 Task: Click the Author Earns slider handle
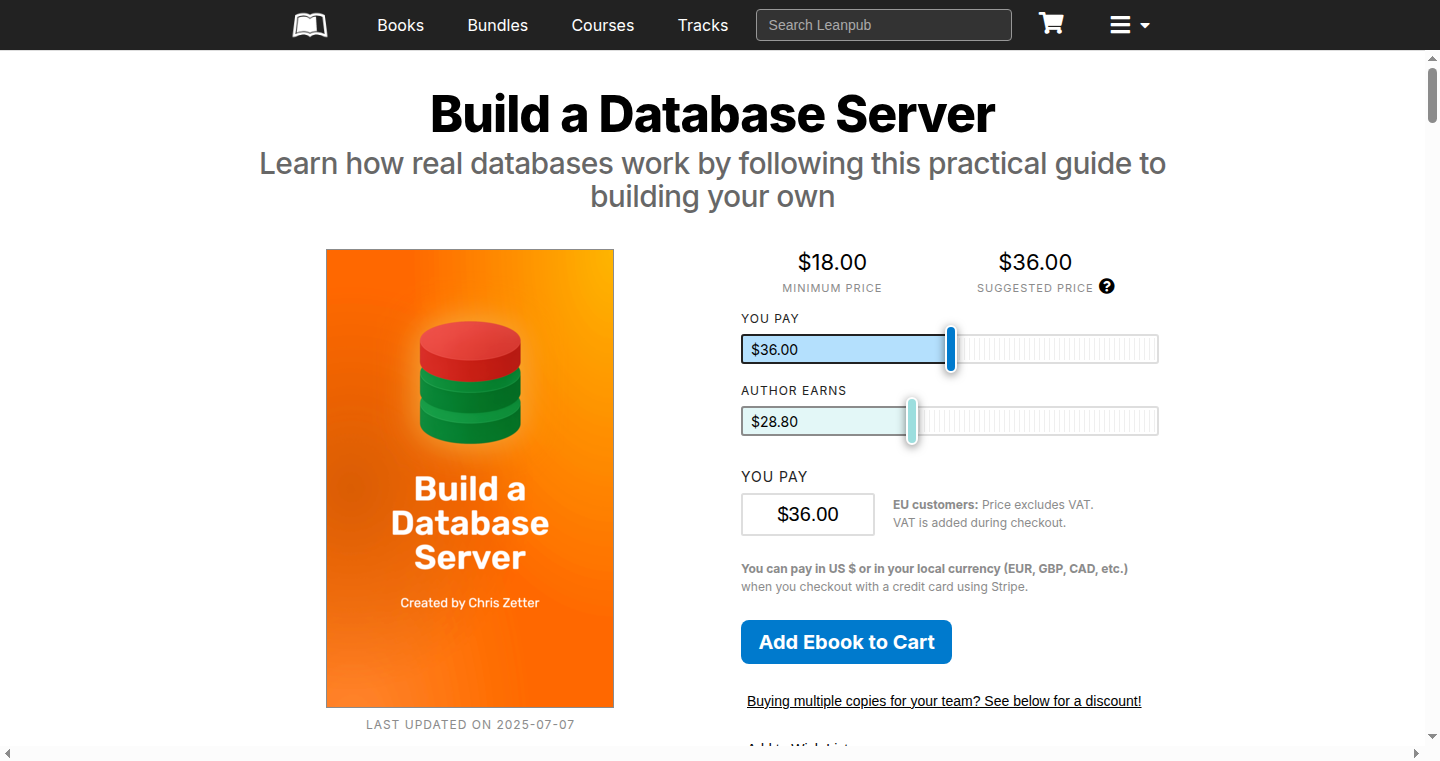912,421
